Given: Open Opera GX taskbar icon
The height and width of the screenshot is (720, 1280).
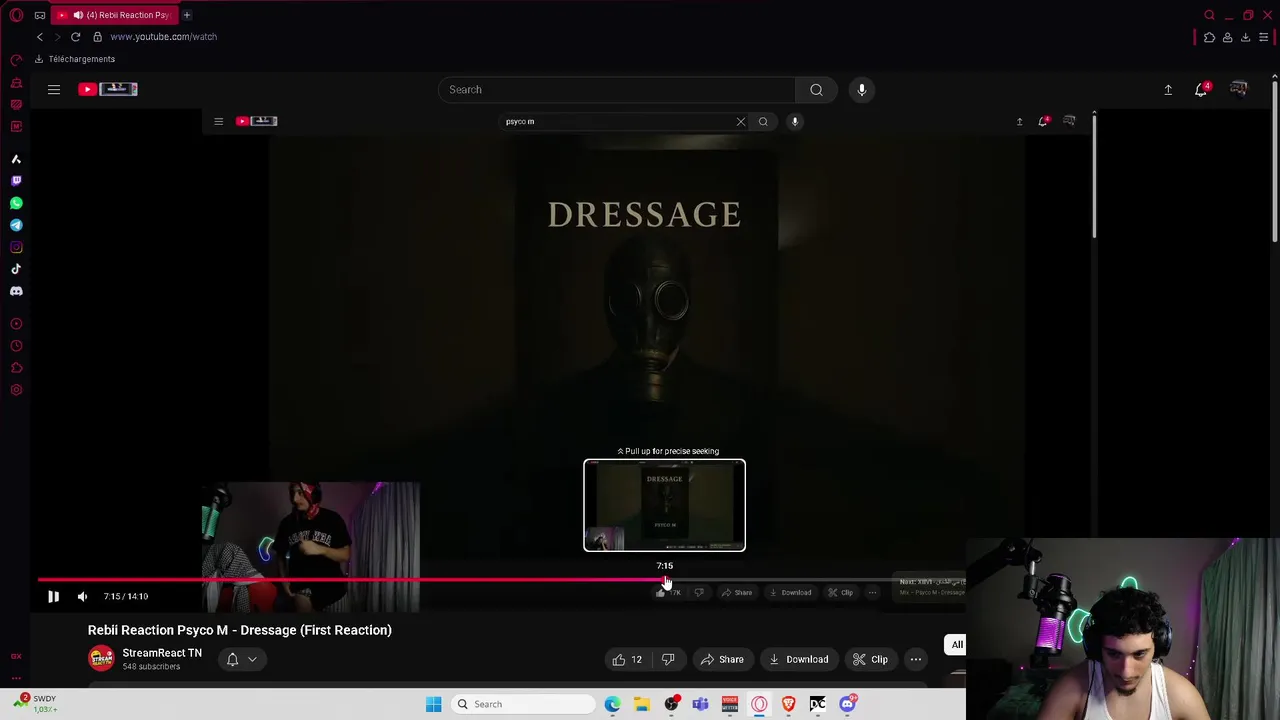Looking at the screenshot, I should pyautogui.click(x=759, y=704).
